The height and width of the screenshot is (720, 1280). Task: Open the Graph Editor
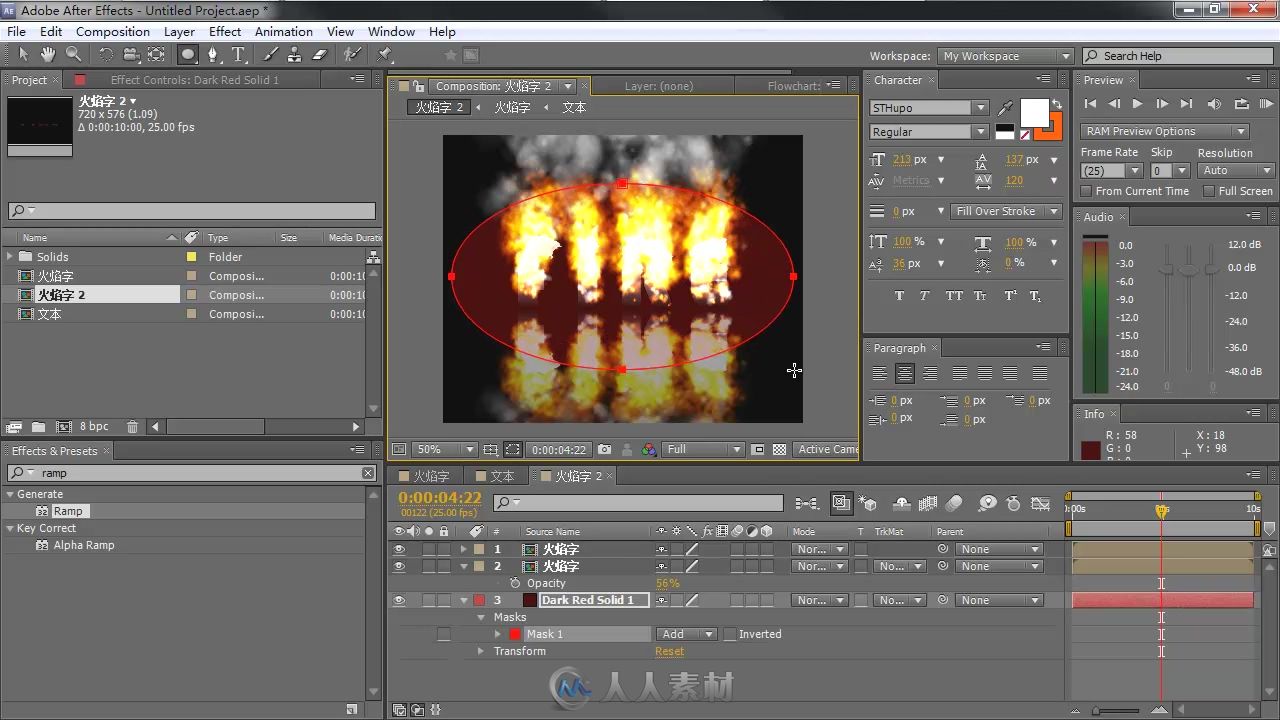[1041, 504]
